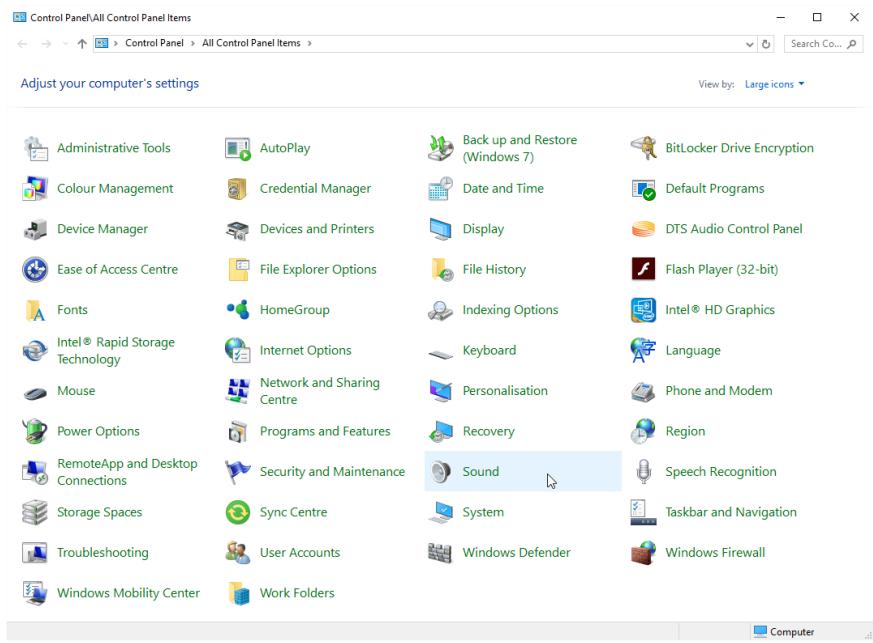
Task: Open the Fonts folder icon
Action: (36, 310)
